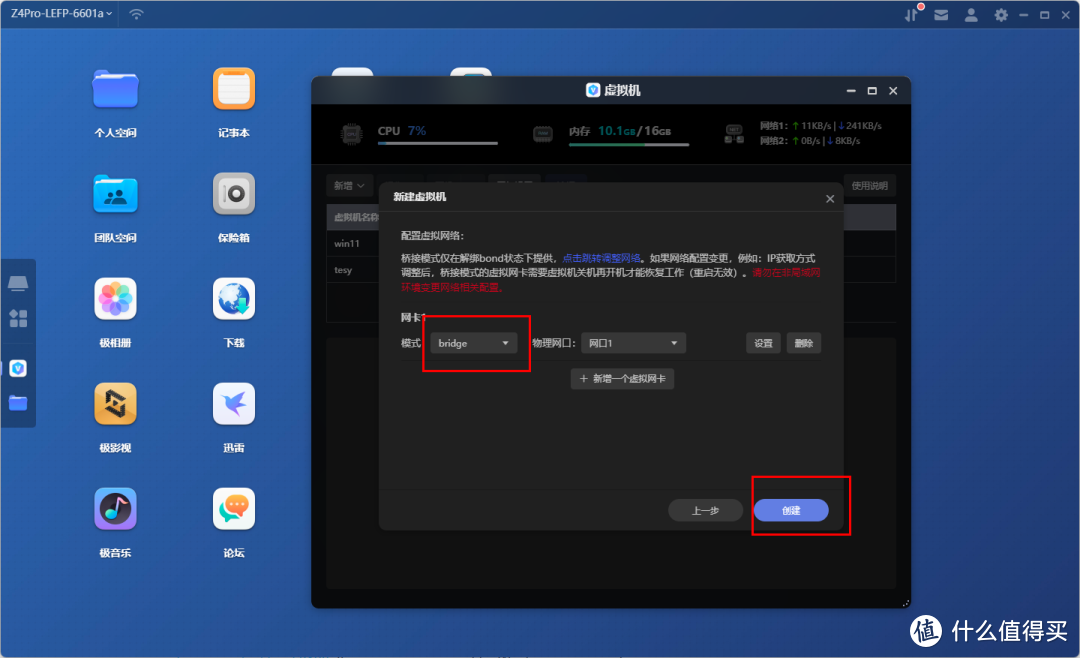
Task: Minimize the 虚拟机 window
Action: (x=851, y=91)
